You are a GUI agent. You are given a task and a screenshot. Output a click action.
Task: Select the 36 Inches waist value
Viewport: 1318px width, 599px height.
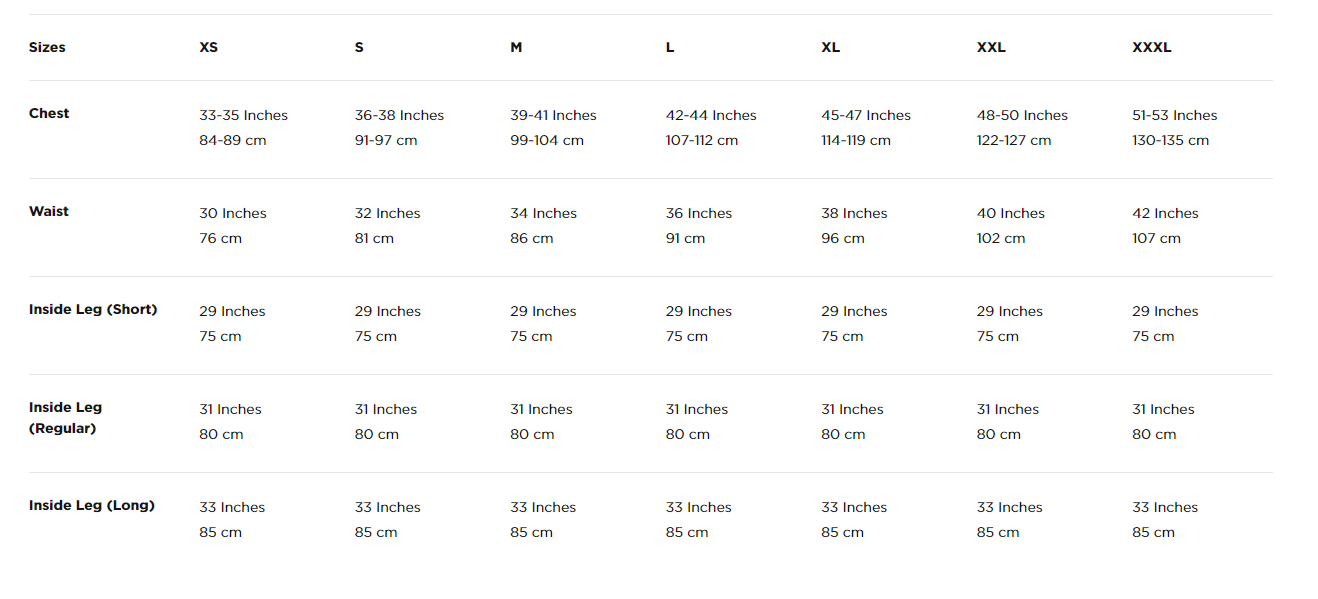pos(699,213)
